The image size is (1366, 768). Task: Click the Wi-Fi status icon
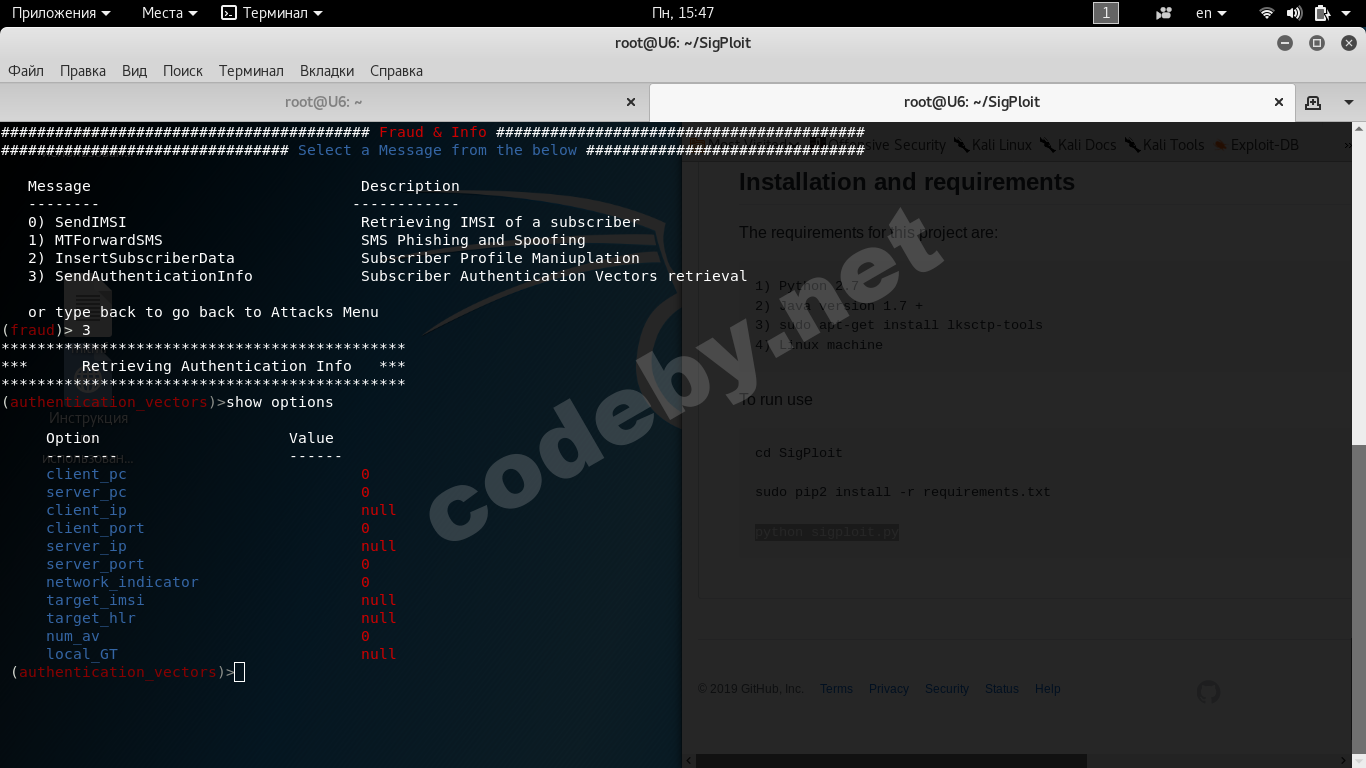(1267, 13)
